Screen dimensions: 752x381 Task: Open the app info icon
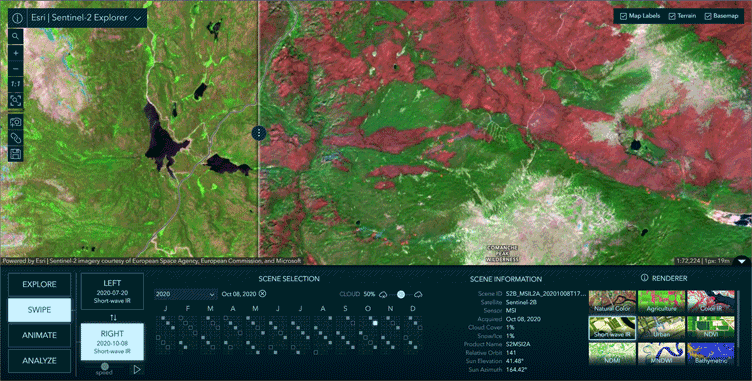(18, 18)
